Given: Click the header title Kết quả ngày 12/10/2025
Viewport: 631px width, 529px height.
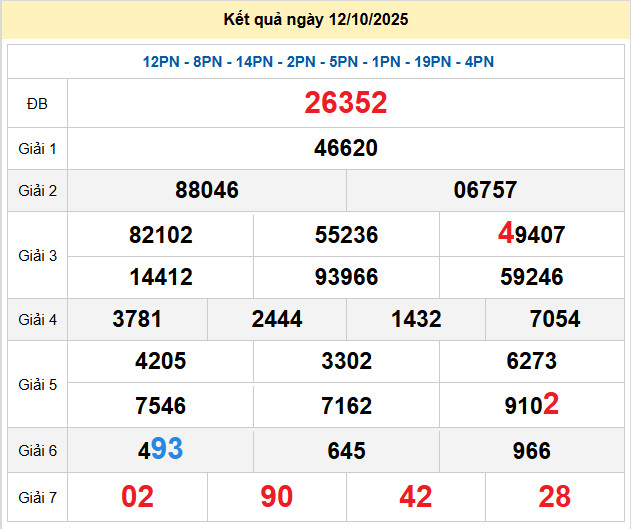Looking at the screenshot, I should click(x=316, y=20).
